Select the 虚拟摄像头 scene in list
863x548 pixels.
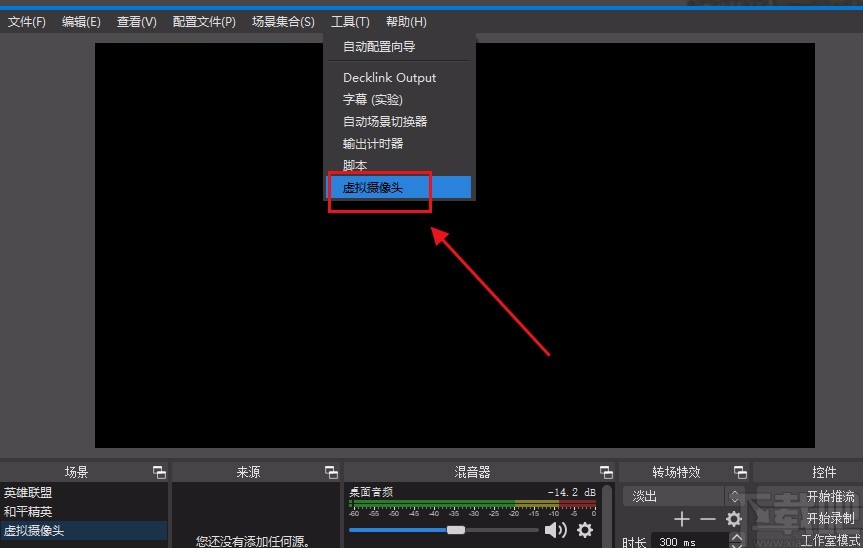pyautogui.click(x=84, y=530)
